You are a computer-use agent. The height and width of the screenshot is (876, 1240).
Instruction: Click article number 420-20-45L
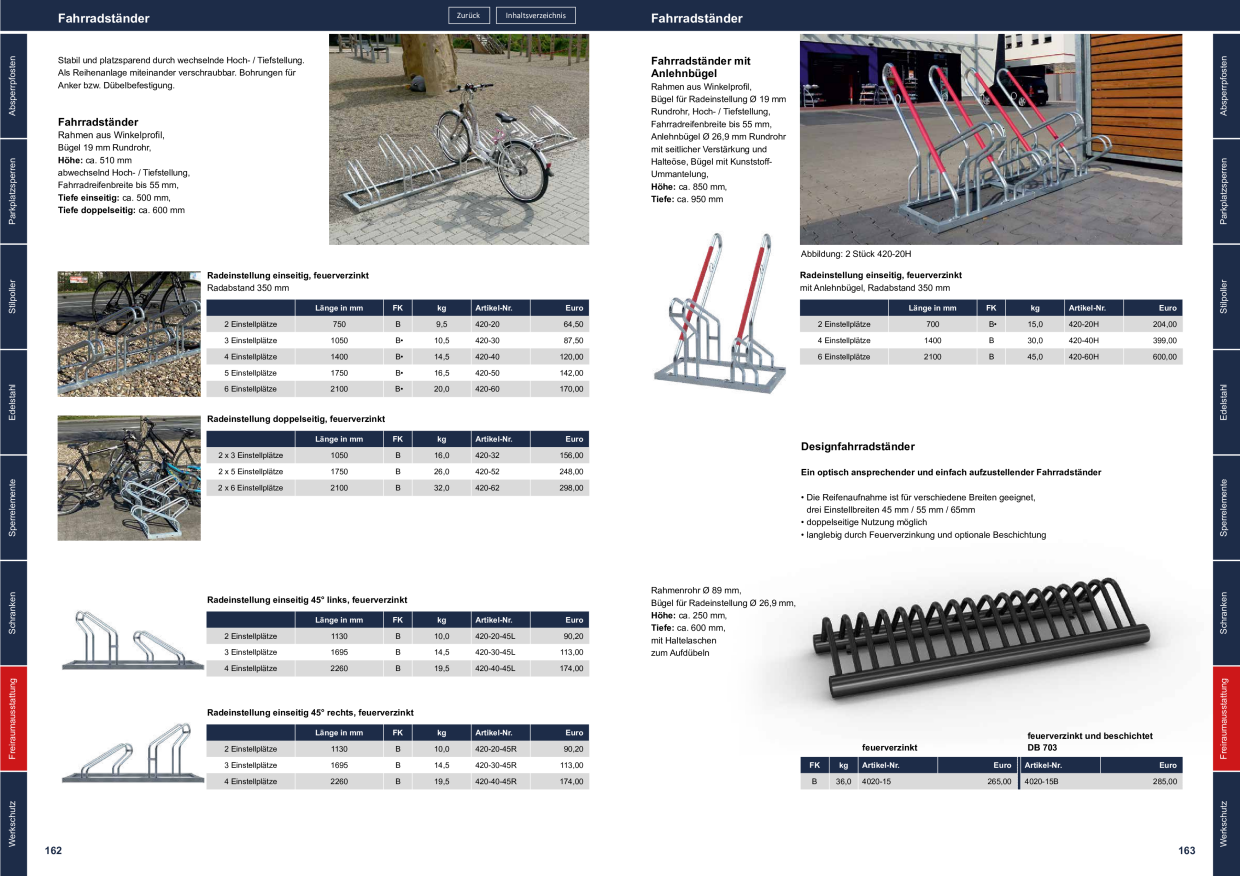(496, 636)
